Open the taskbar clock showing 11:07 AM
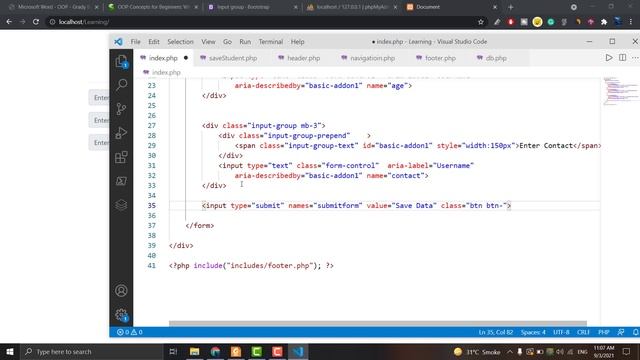This screenshot has width=640, height=360. click(604, 351)
